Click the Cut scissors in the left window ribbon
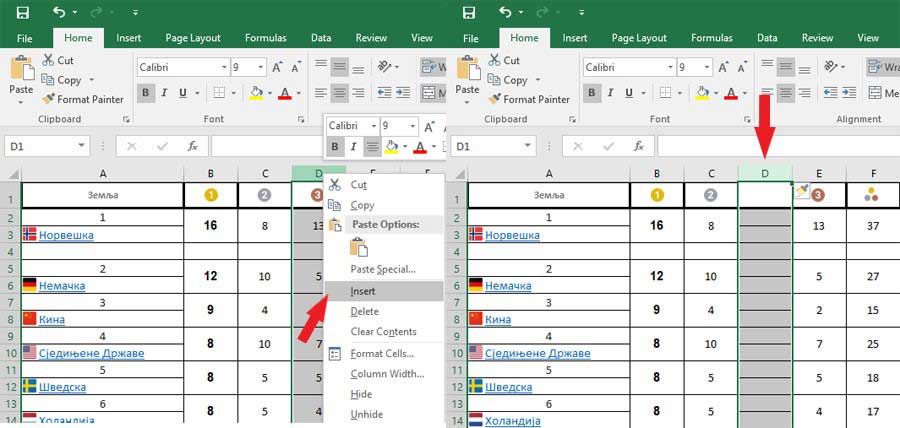 point(48,60)
